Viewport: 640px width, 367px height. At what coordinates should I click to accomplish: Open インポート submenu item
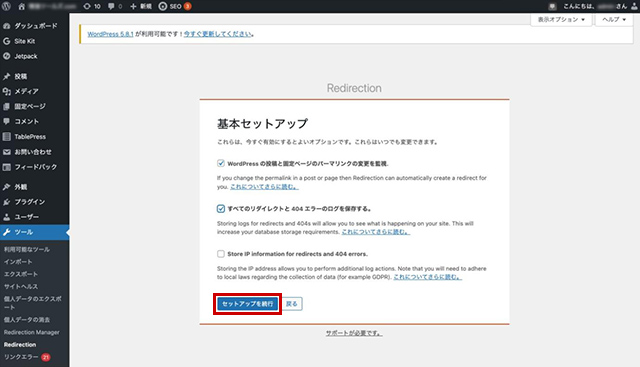point(18,262)
